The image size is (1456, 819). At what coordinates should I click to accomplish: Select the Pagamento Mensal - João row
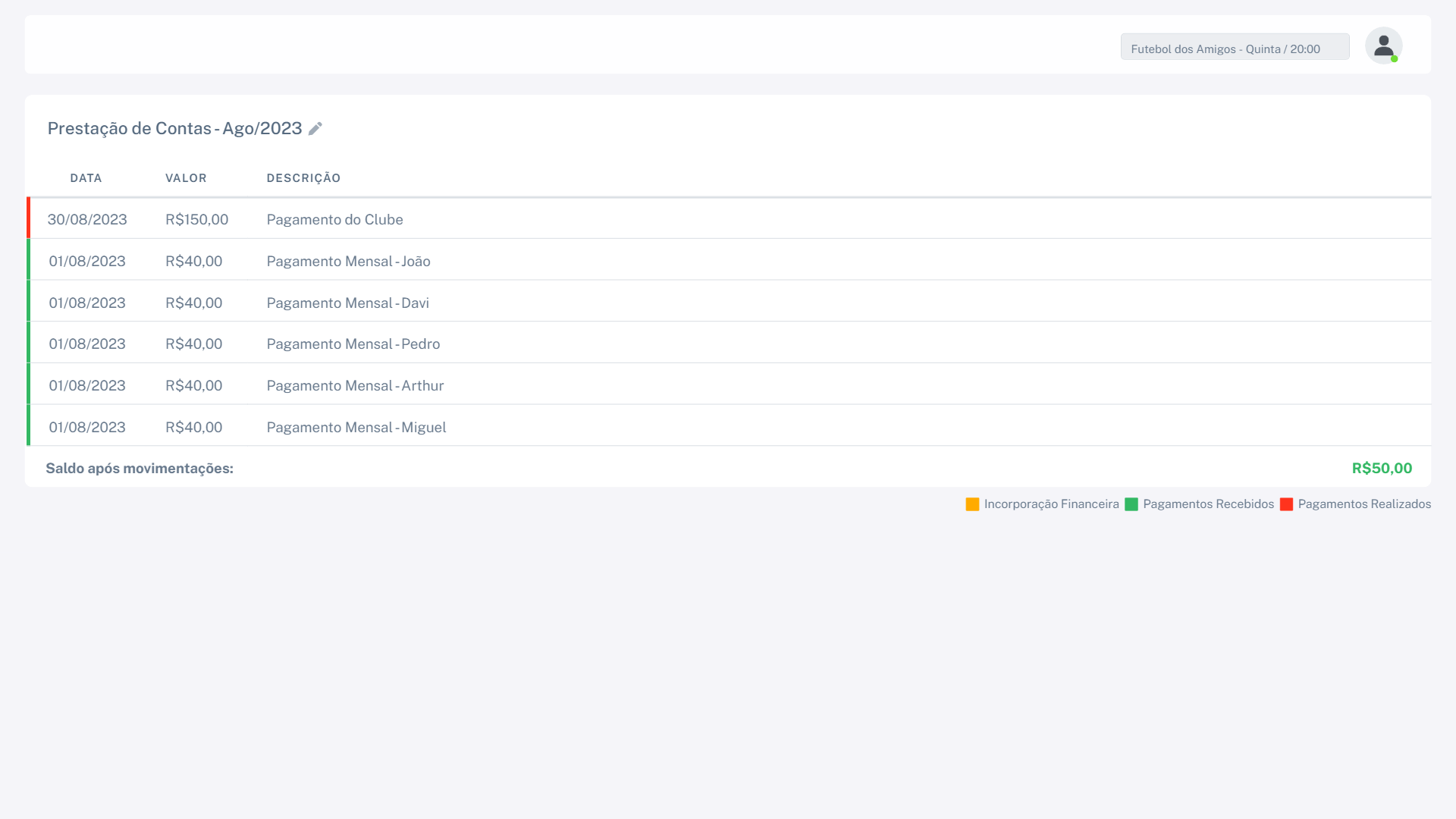pyautogui.click(x=348, y=262)
